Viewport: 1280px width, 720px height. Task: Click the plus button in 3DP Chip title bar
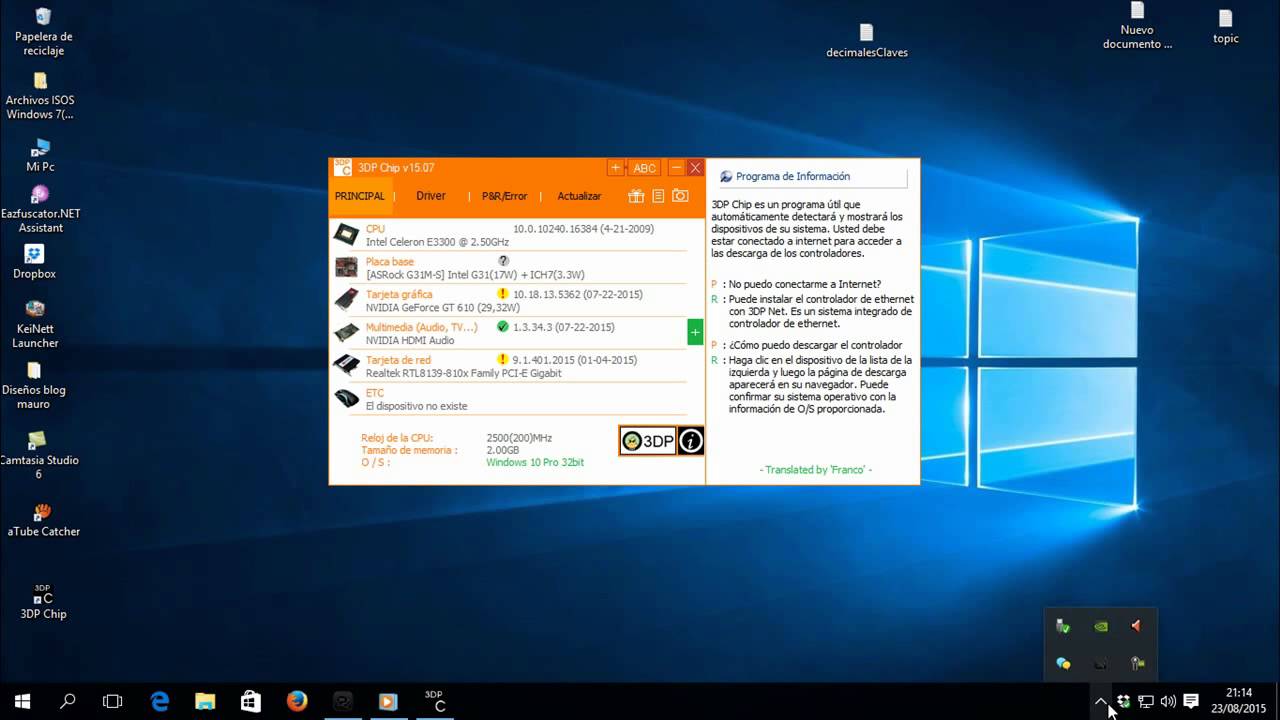(x=616, y=168)
